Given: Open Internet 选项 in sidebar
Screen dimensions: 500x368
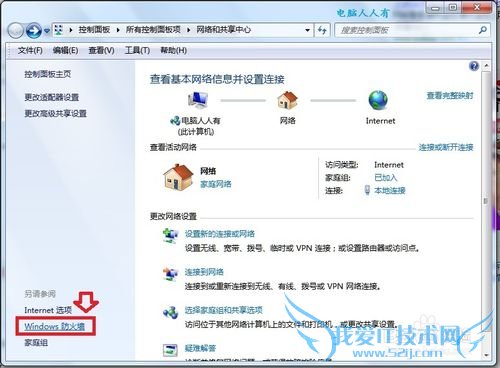Looking at the screenshot, I should click(x=48, y=310).
